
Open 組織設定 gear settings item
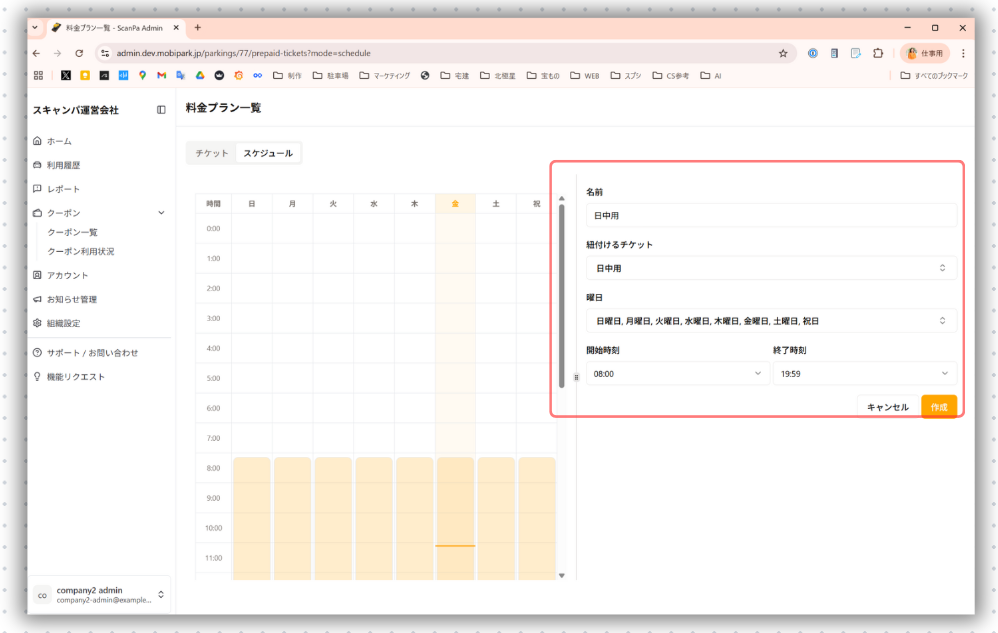pyautogui.click(x=38, y=323)
